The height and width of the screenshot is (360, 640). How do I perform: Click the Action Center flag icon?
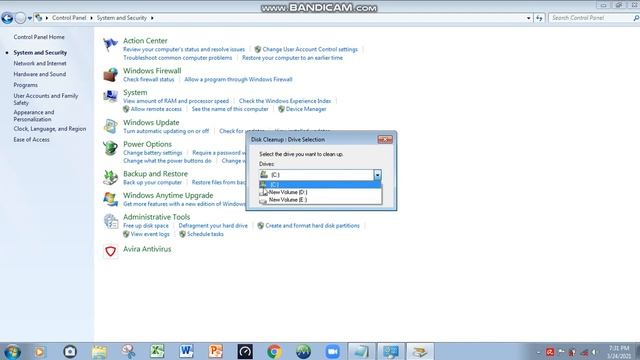tap(110, 44)
